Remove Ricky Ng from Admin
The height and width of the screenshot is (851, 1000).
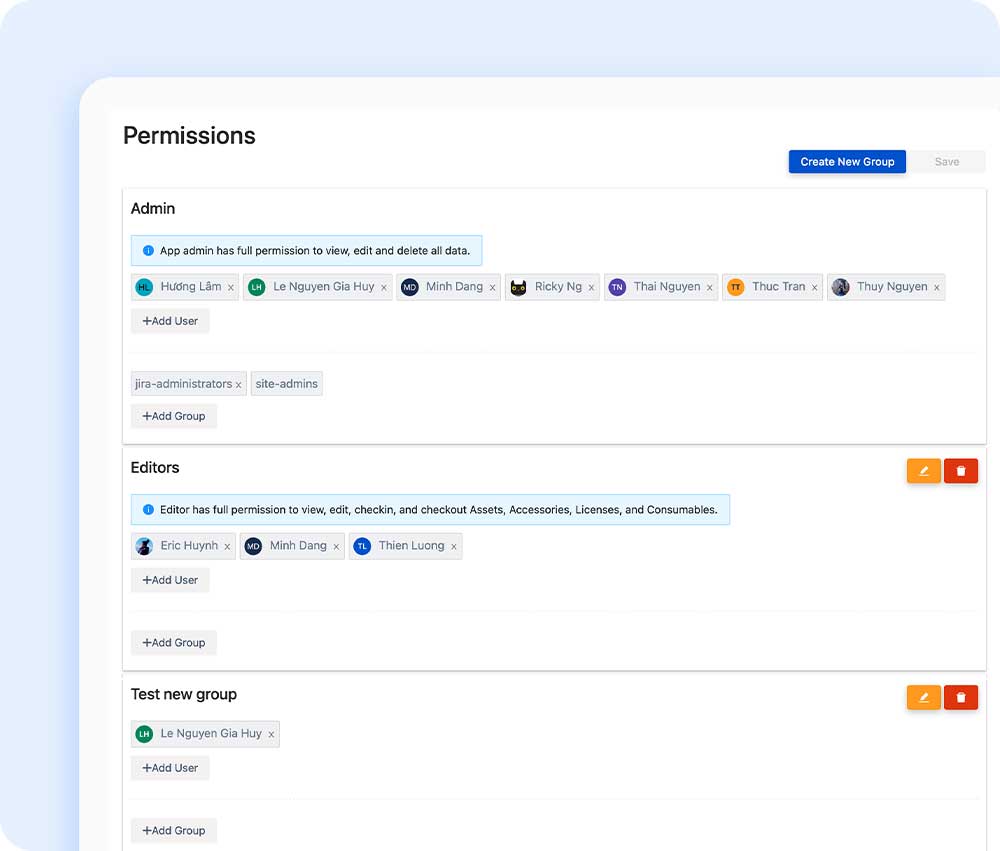(x=591, y=288)
